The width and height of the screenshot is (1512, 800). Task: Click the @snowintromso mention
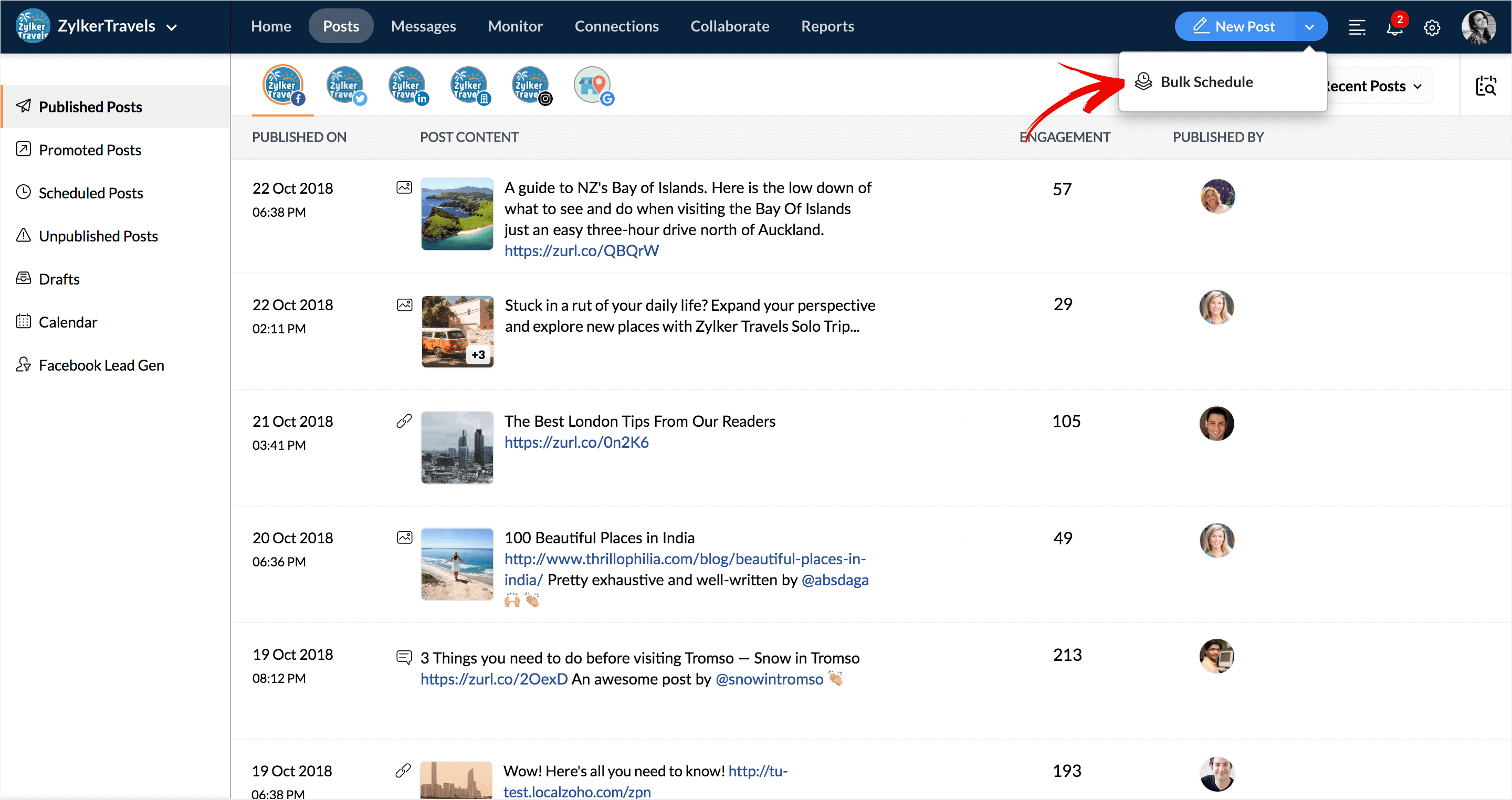[x=769, y=679]
